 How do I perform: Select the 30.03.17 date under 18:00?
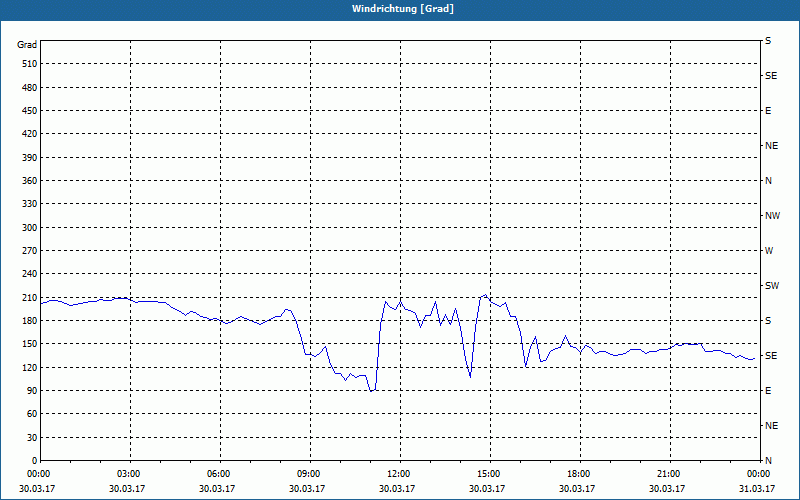point(577,489)
